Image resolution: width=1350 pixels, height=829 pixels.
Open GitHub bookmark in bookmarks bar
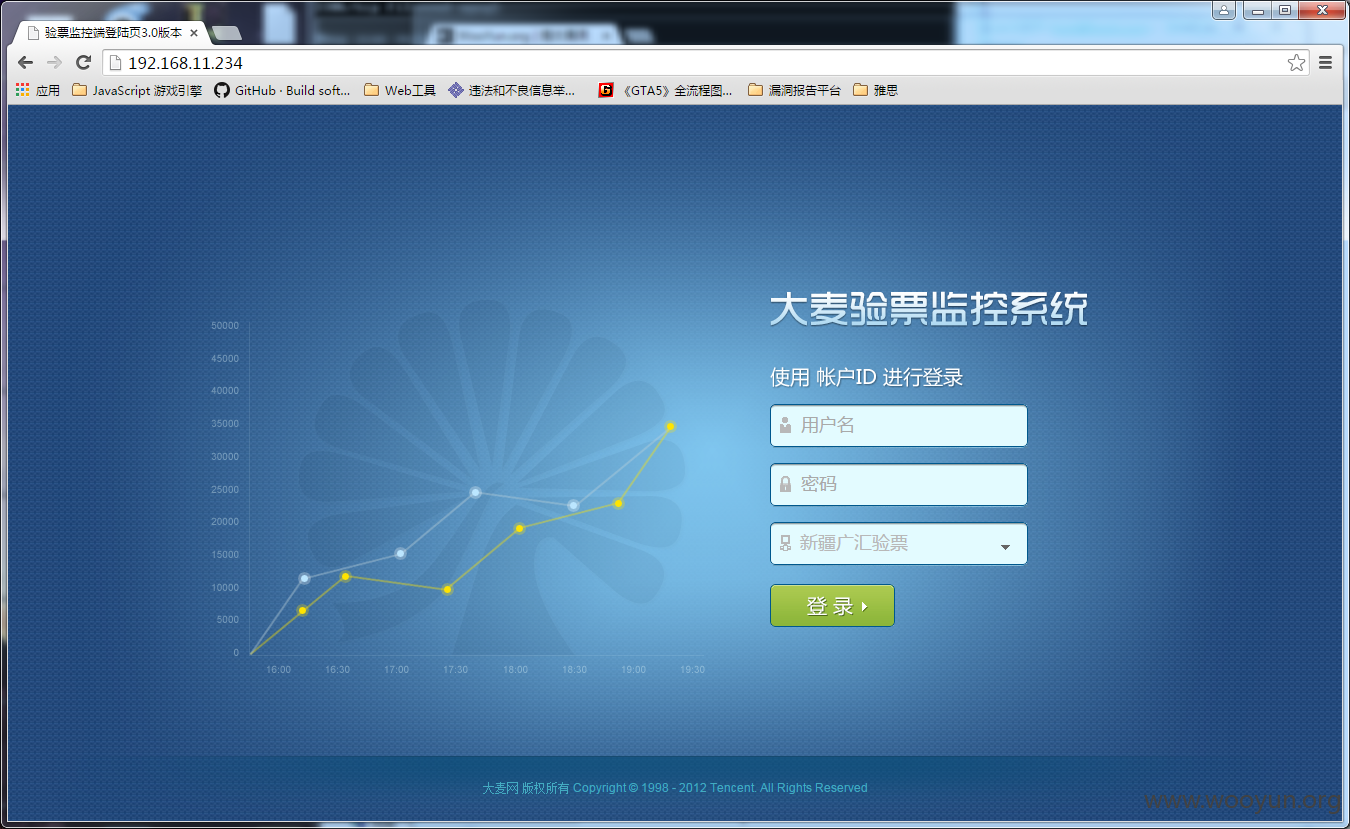tap(283, 90)
